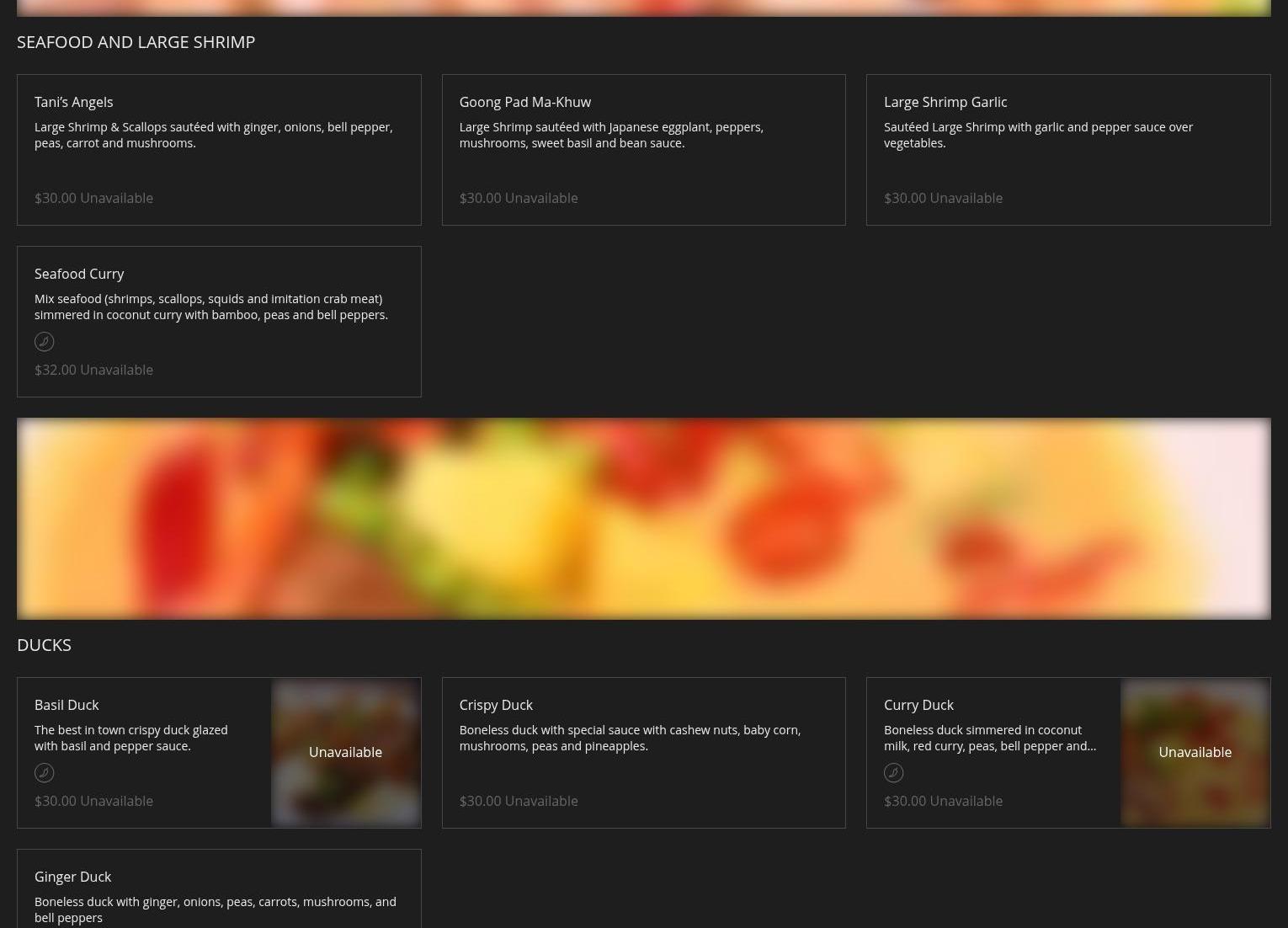This screenshot has width=1288, height=928.
Task: Click the $30.00 Unavailable price under Goong Pad Ma-Khuw
Action: pos(519,198)
